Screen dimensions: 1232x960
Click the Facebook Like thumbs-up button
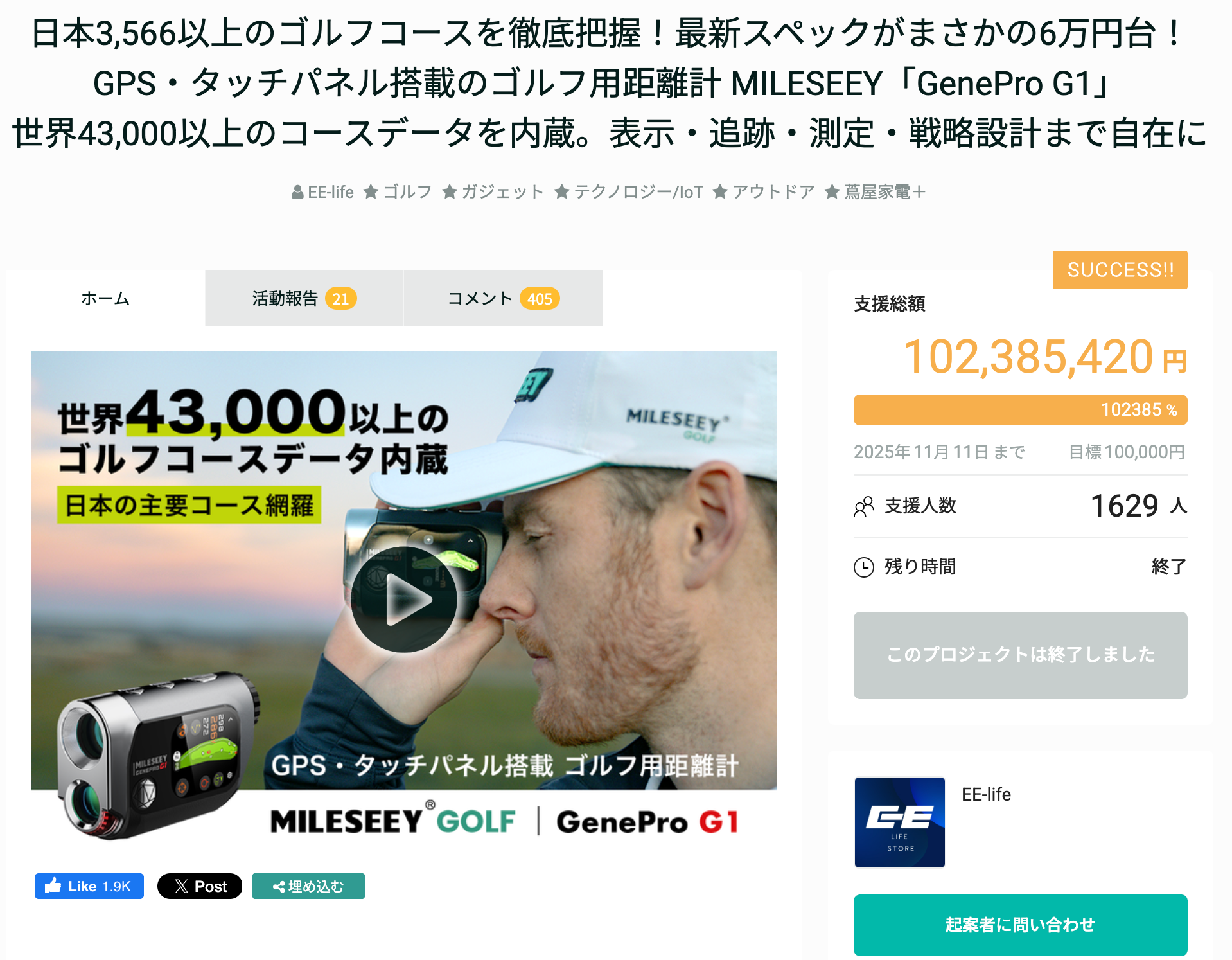point(89,886)
